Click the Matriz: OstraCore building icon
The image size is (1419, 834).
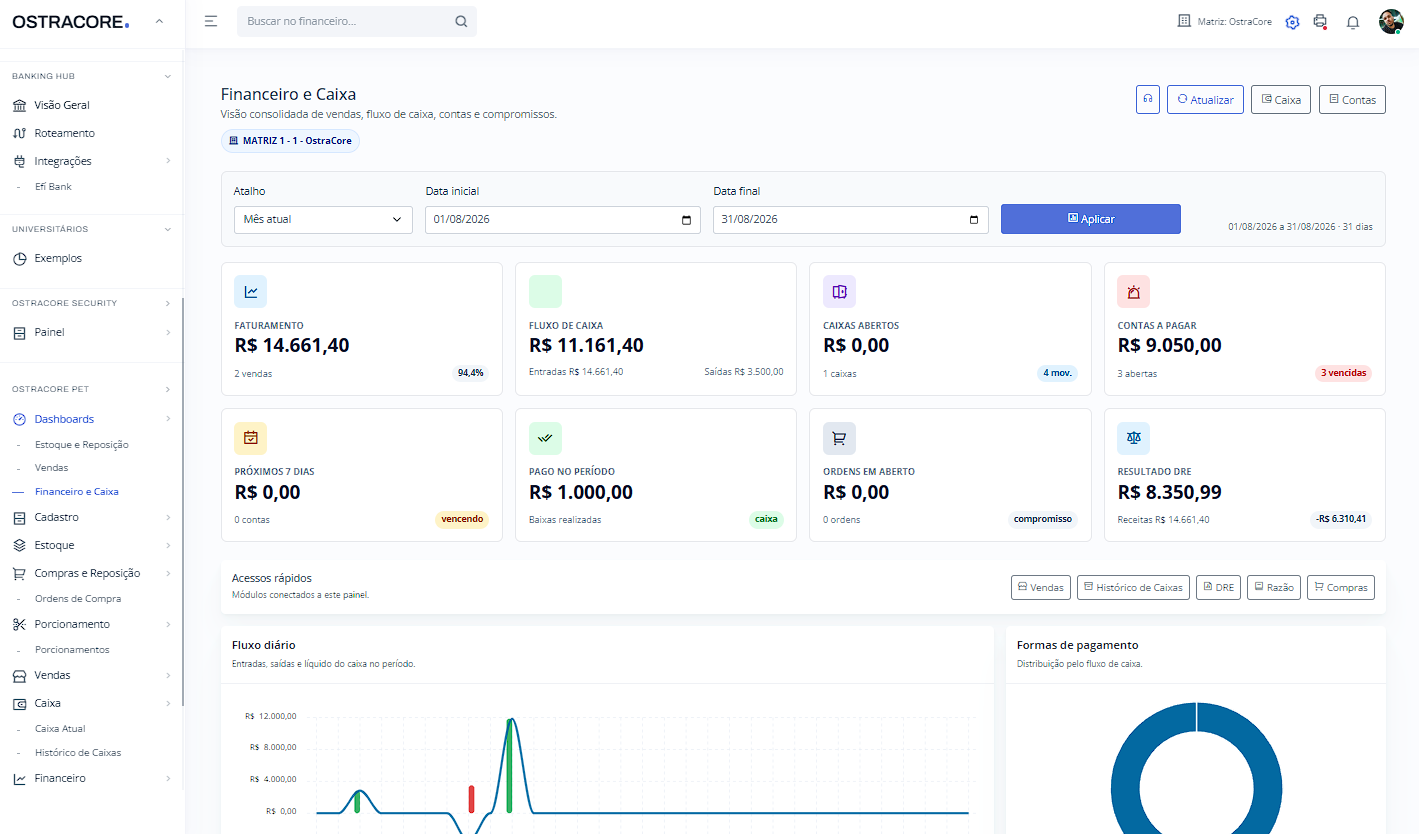click(x=1185, y=21)
